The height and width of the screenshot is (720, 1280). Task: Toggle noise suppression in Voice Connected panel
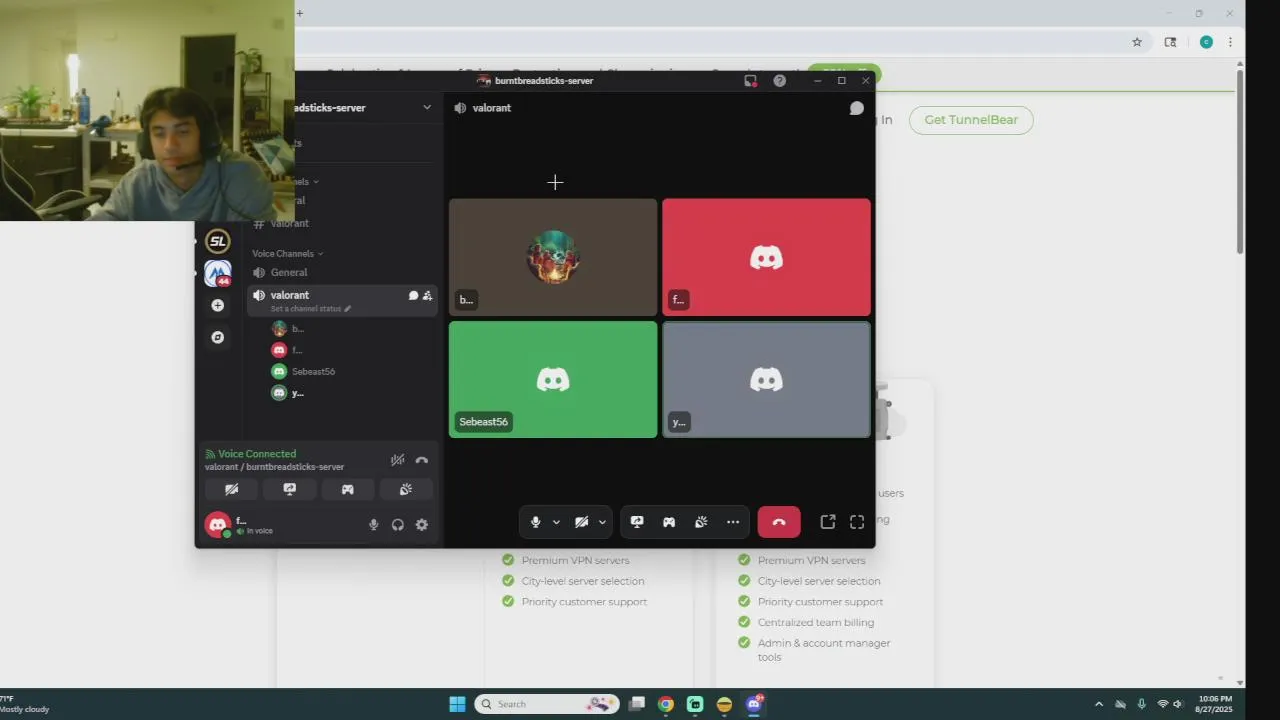[x=397, y=460]
